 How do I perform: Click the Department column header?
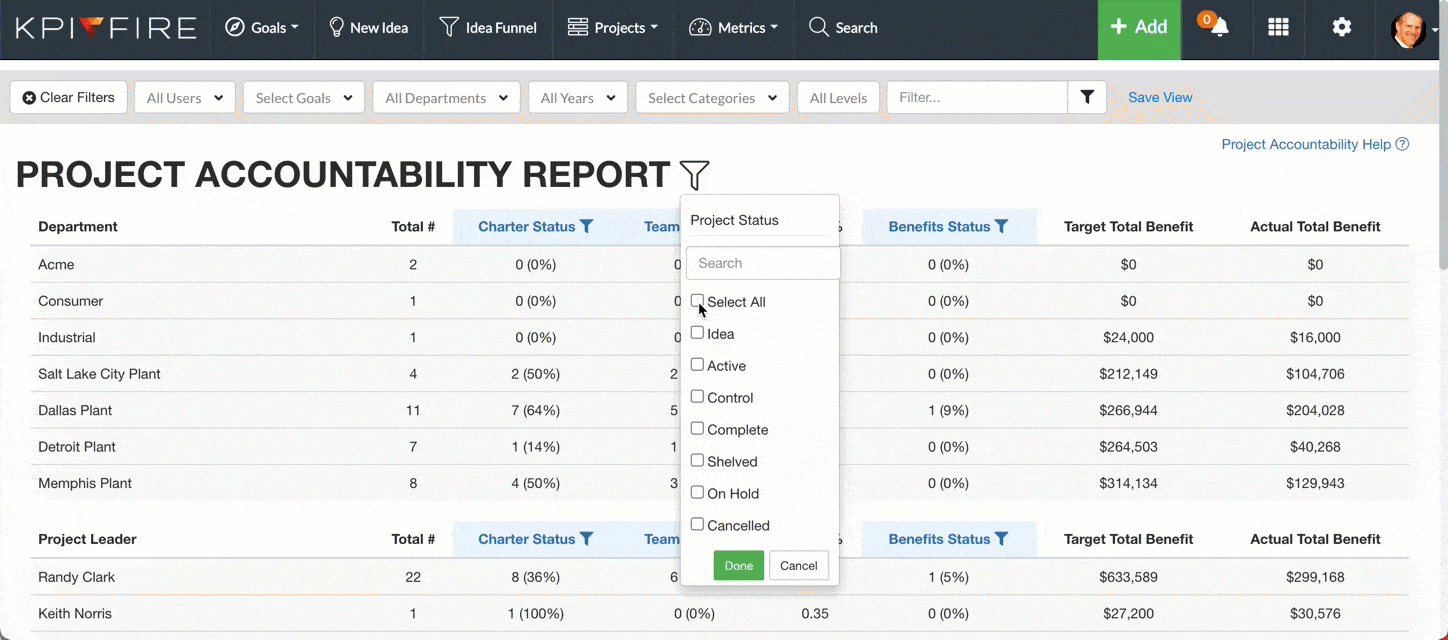78,227
